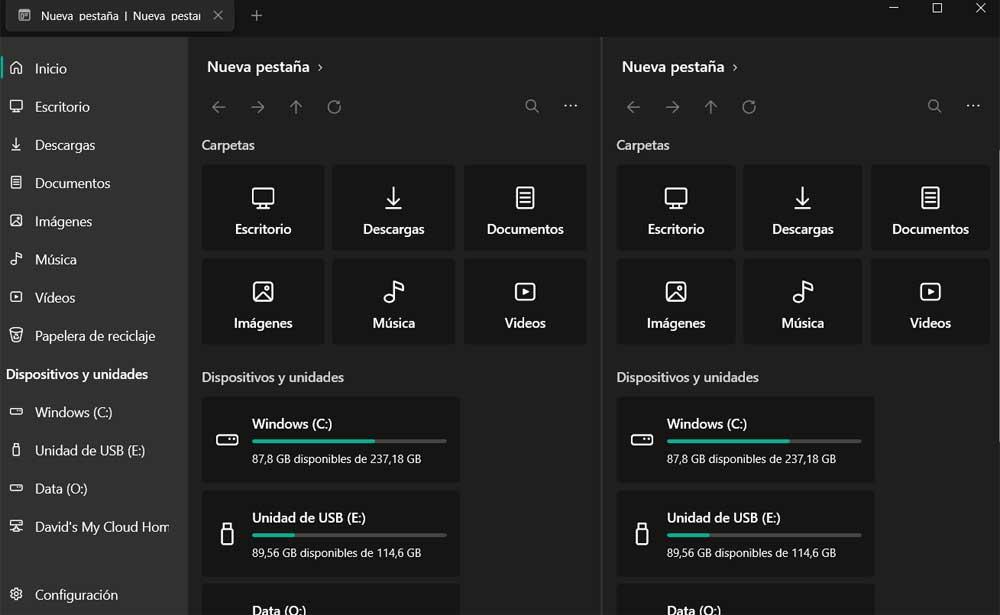Open Imágenes folder tile in left pane
The image size is (1000, 615).
(x=263, y=301)
